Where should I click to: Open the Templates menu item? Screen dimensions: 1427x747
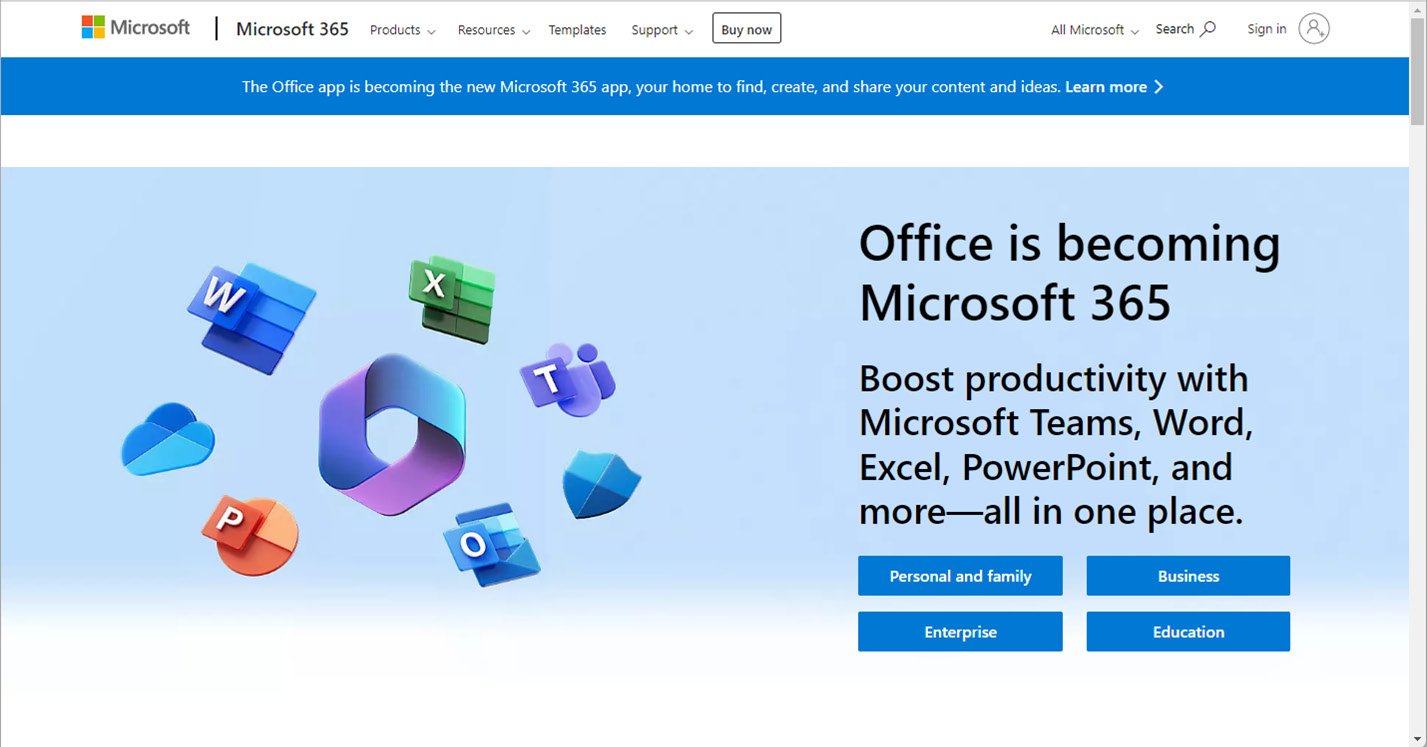point(577,30)
